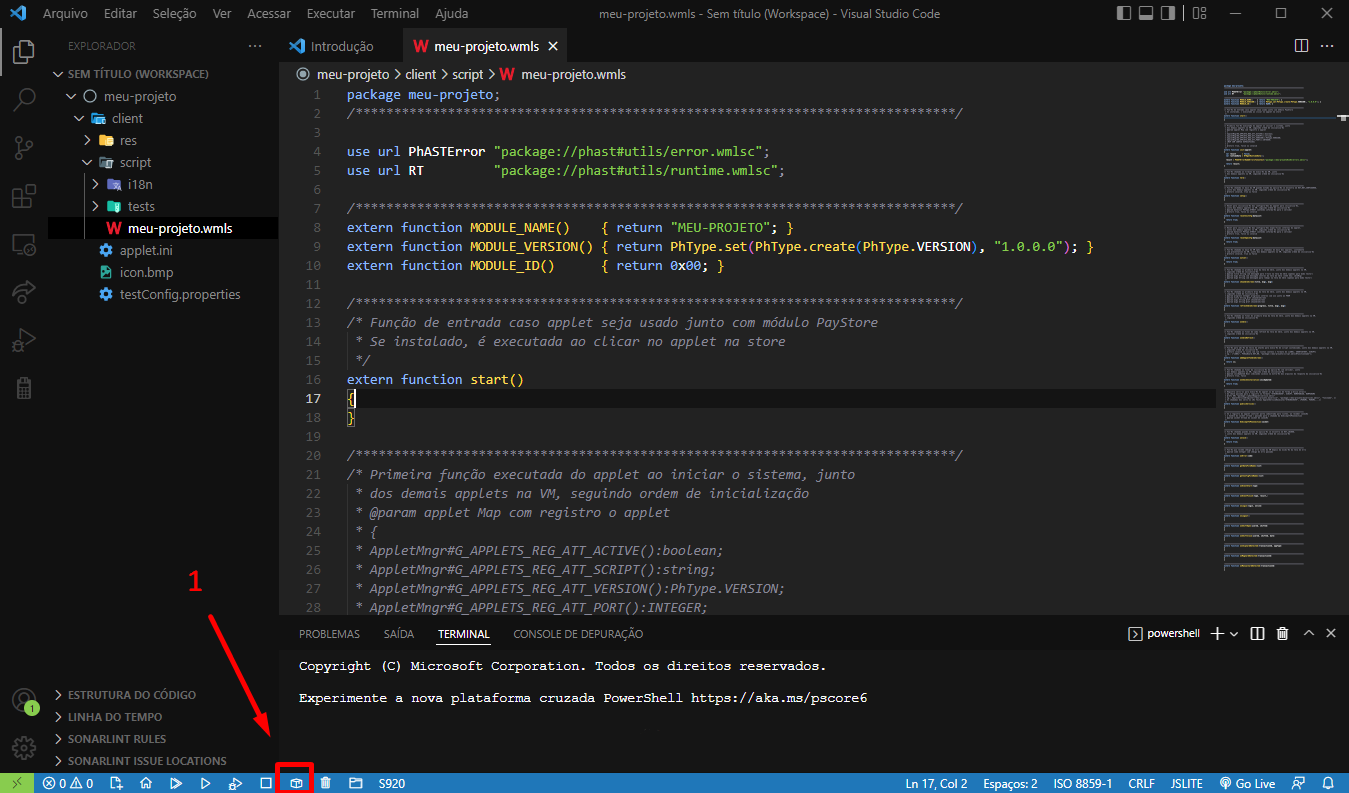The width and height of the screenshot is (1349, 793).
Task: Select the Extensions icon in the activity bar
Action: click(x=22, y=196)
